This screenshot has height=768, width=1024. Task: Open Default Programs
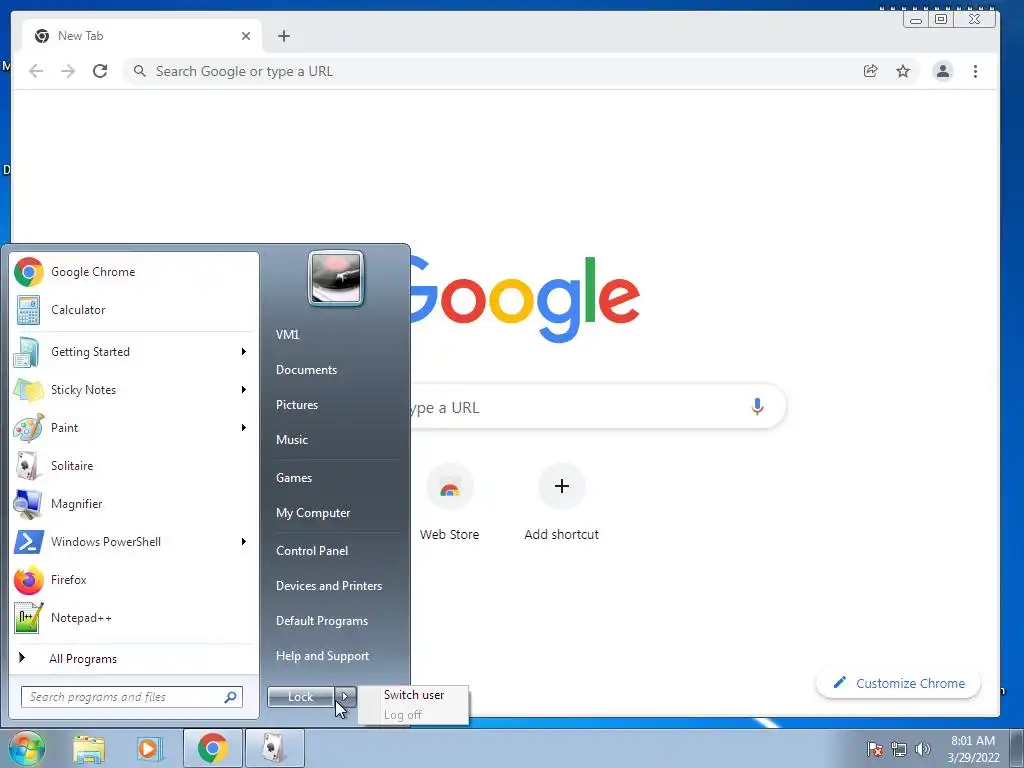[322, 621]
